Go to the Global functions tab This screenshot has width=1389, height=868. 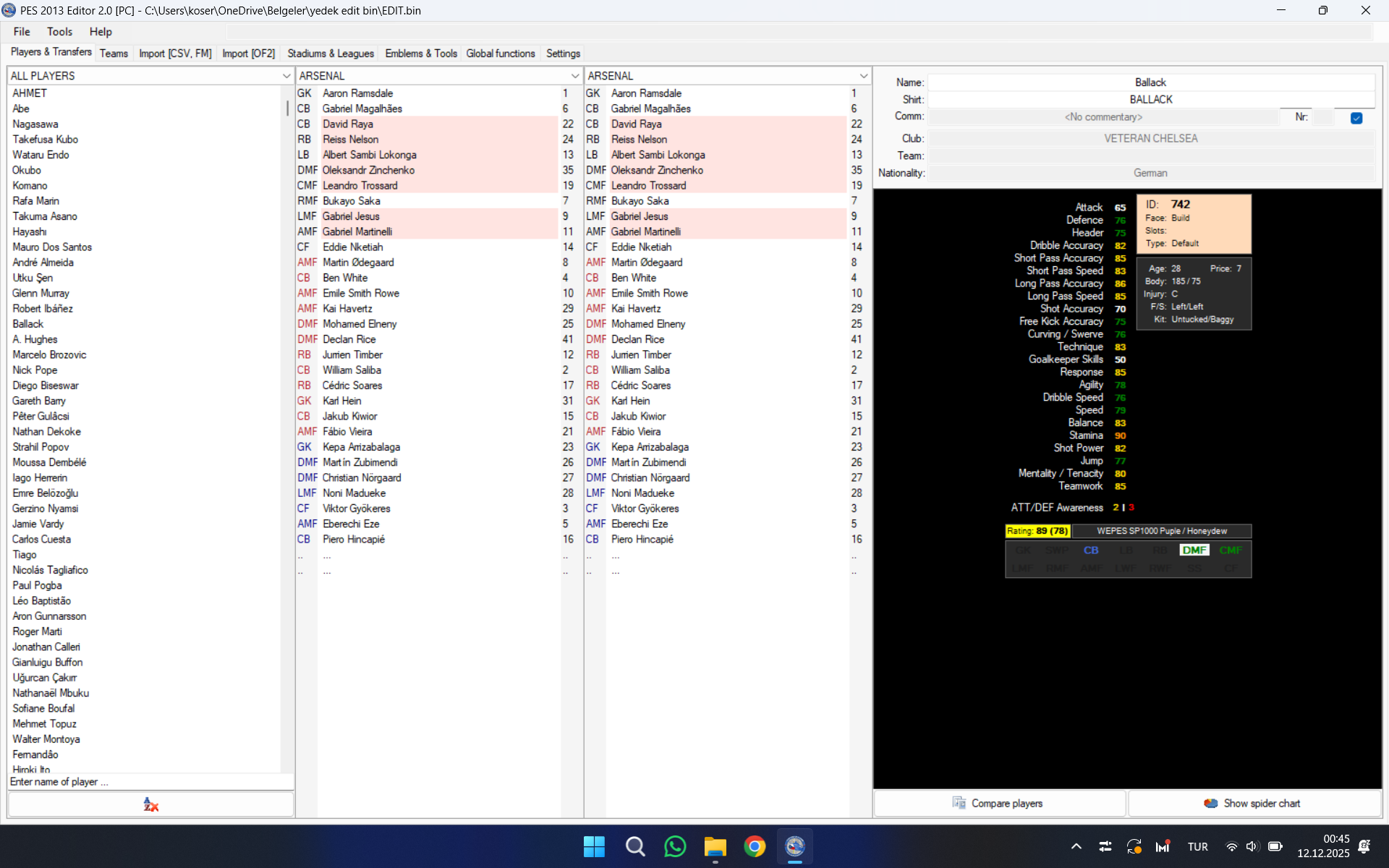pyautogui.click(x=501, y=54)
